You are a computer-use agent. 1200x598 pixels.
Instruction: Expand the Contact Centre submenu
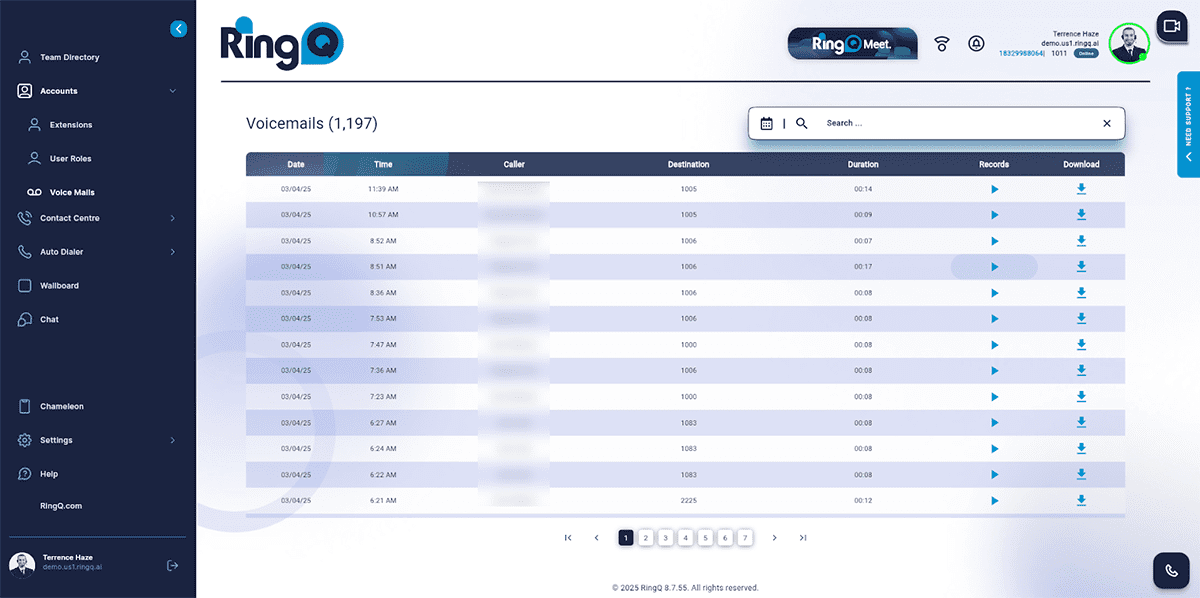tap(173, 218)
